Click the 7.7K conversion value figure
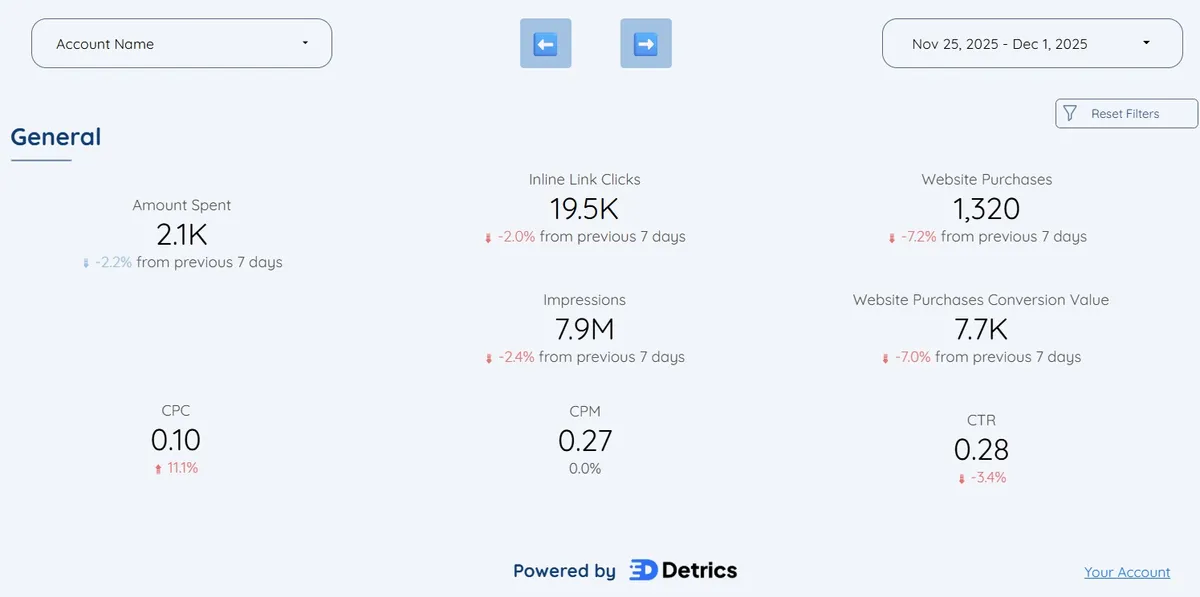This screenshot has width=1200, height=597. click(980, 329)
